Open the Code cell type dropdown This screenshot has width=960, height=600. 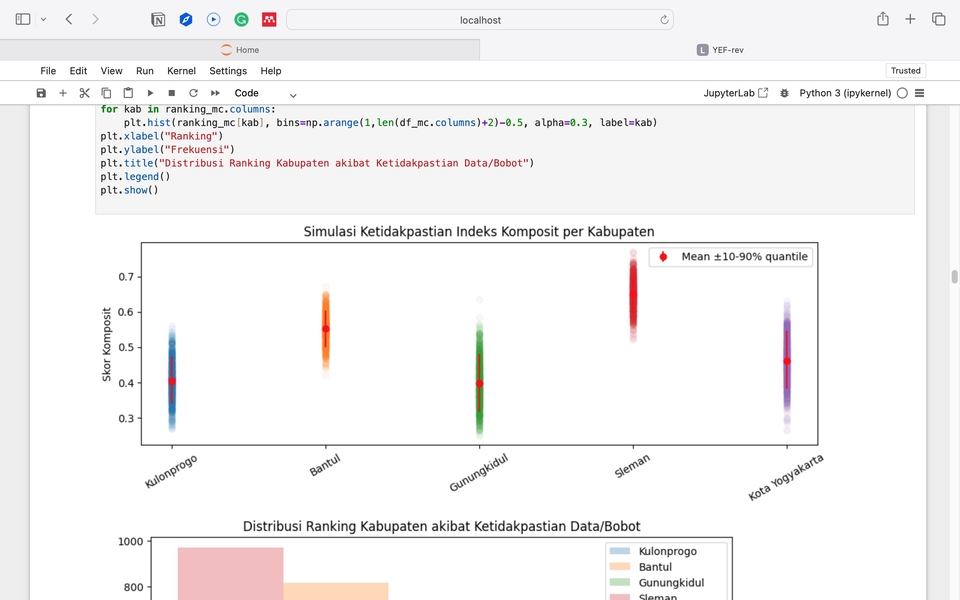coord(265,93)
